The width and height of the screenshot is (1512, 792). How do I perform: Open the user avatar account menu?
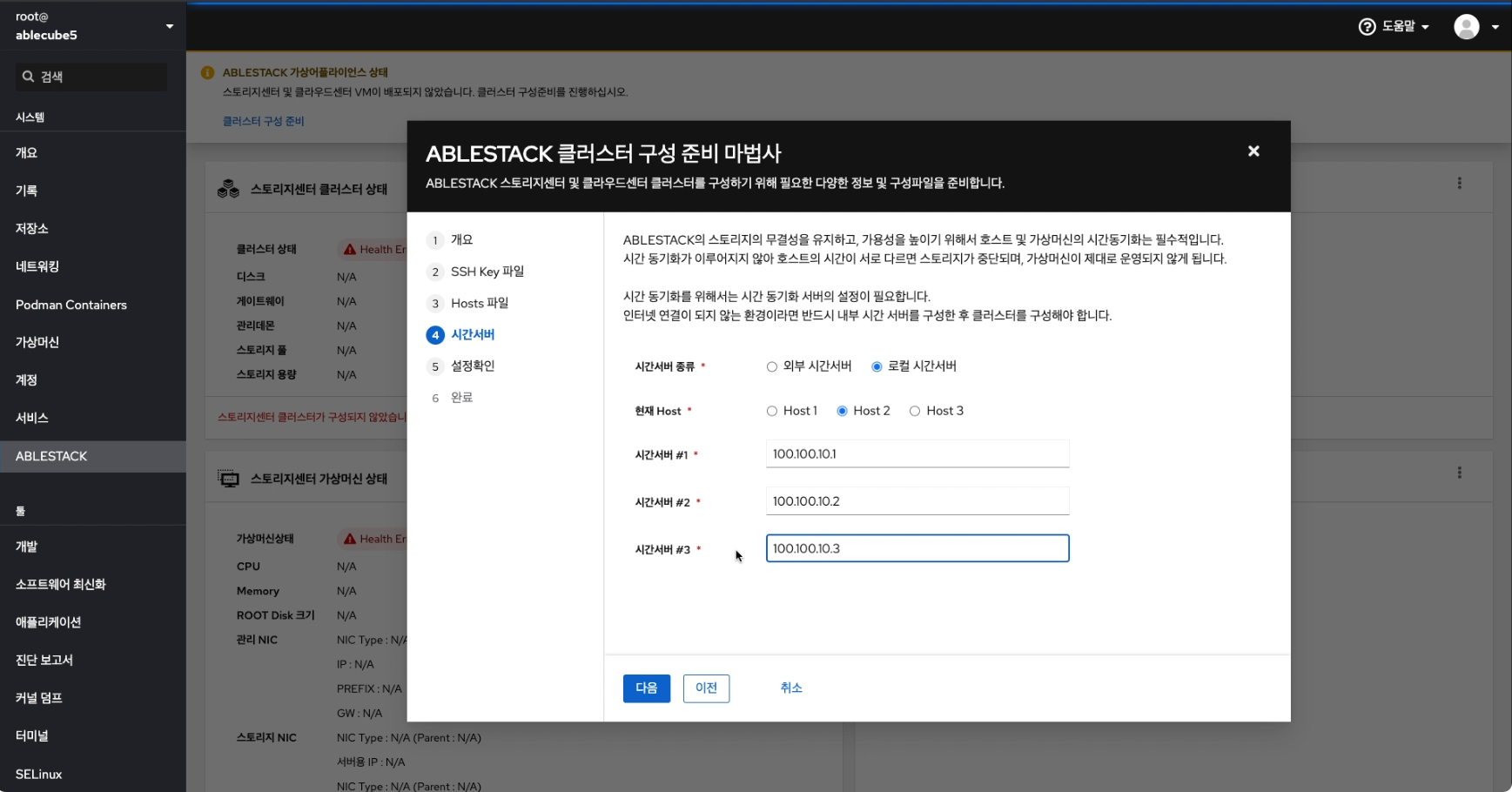click(x=1467, y=27)
